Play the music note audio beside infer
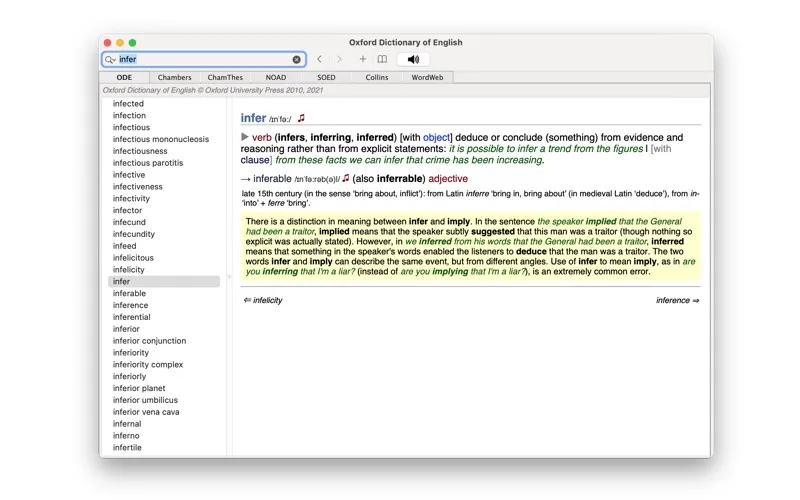 point(302,118)
